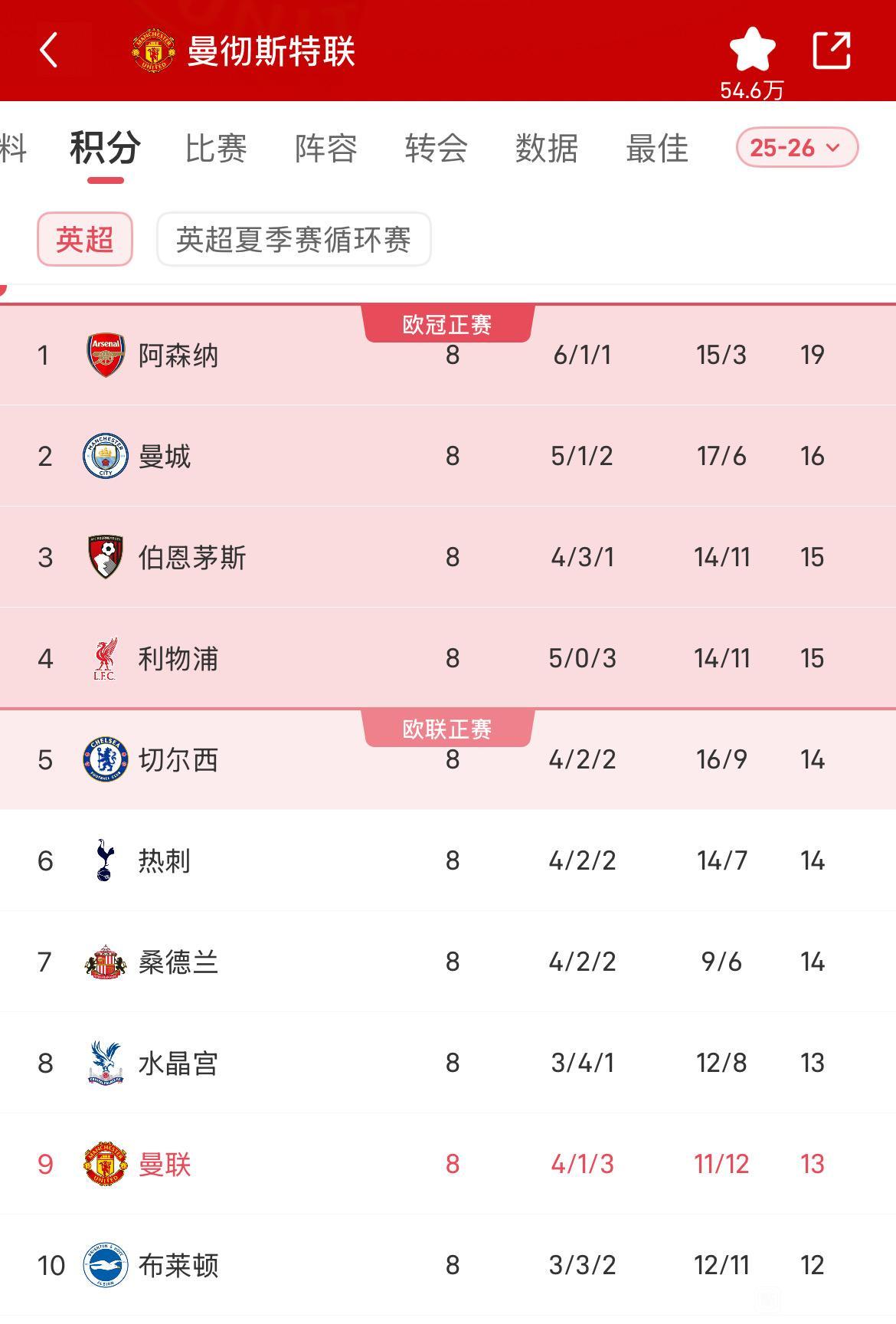Select the 数据 tab
Image resolution: width=896 pixels, height=1324 pixels.
pos(547,148)
